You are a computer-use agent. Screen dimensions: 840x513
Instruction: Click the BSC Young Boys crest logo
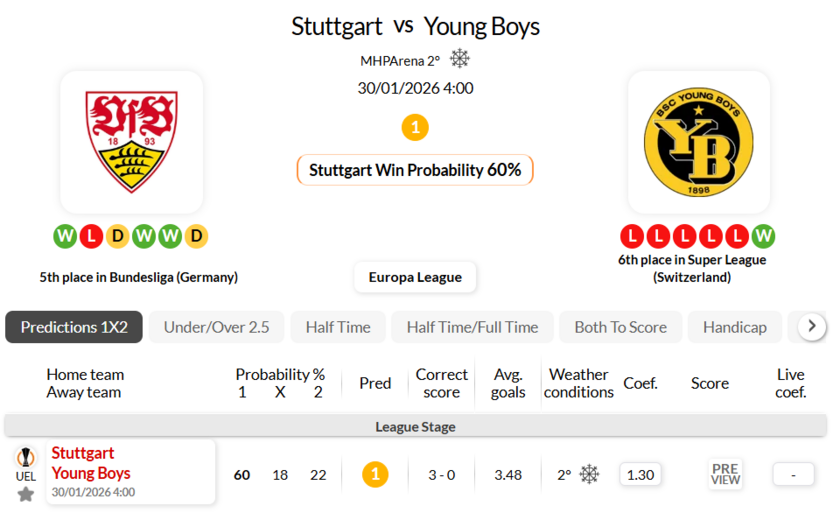(x=699, y=142)
